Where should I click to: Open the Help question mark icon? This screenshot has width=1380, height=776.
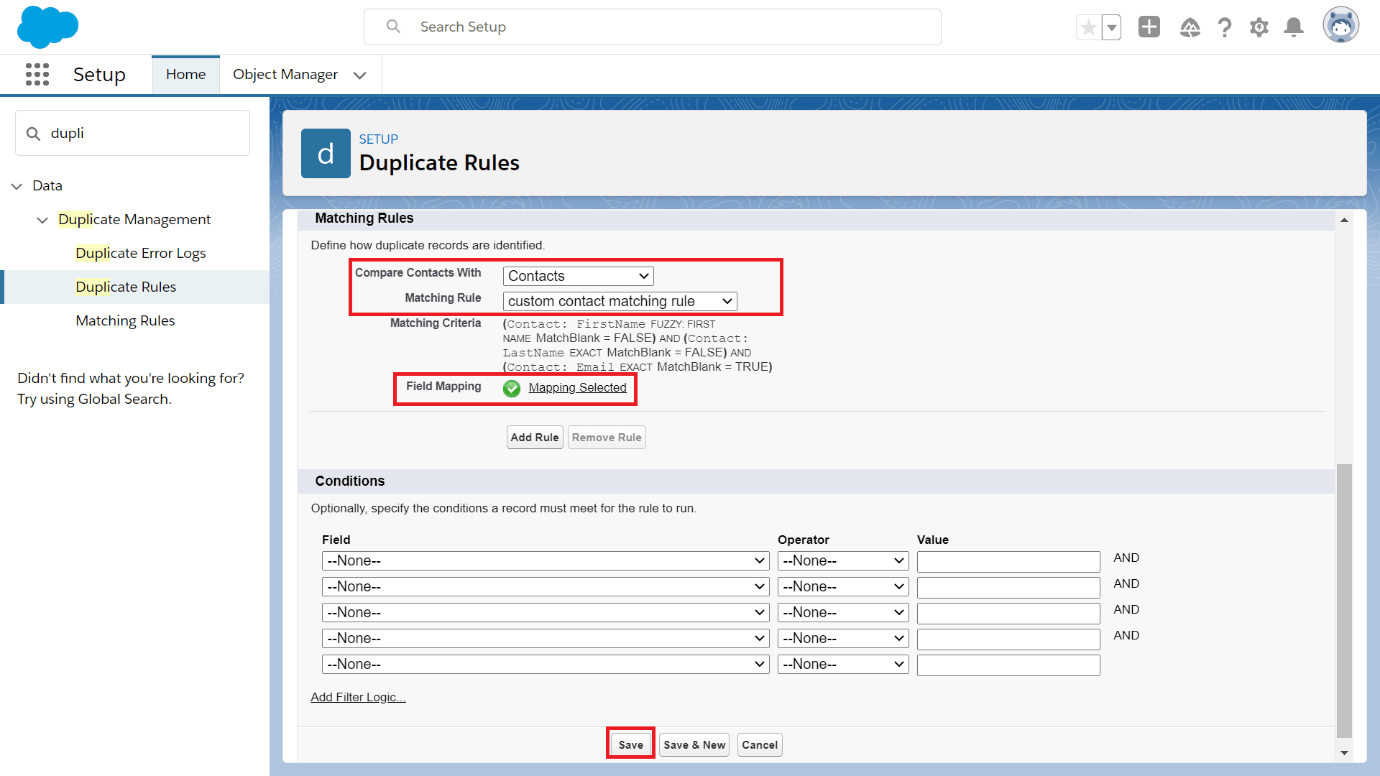tap(1224, 28)
